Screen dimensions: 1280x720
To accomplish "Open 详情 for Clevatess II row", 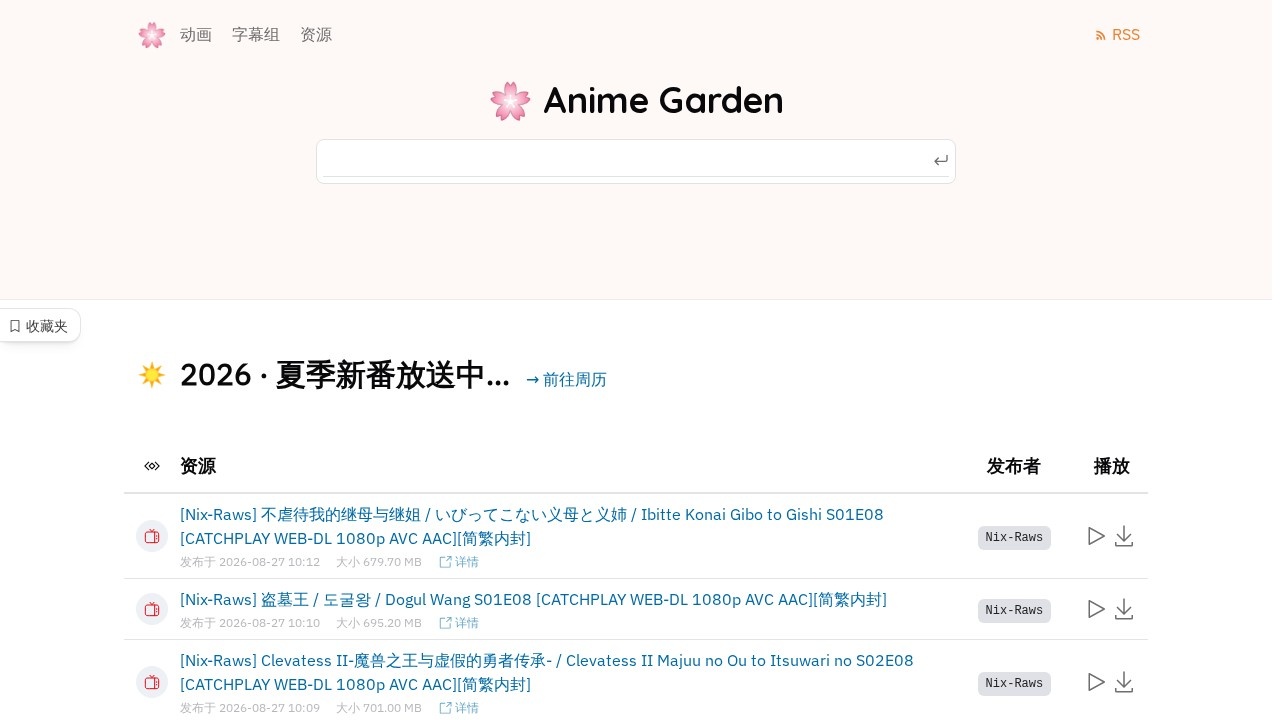I will [459, 708].
